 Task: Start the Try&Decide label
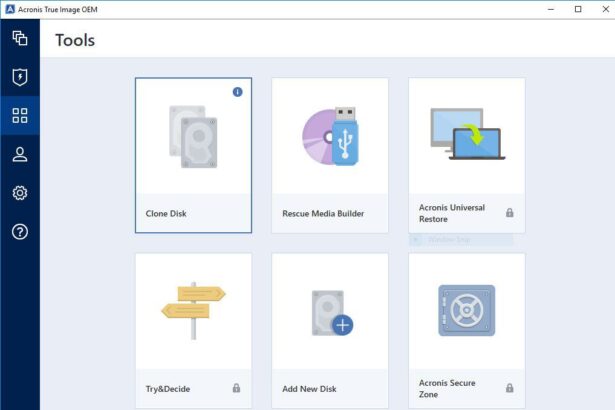(x=168, y=389)
